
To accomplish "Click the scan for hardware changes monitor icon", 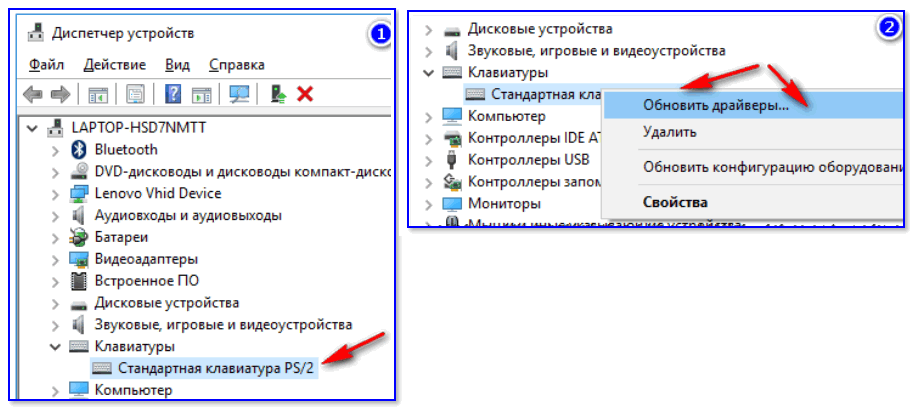I will [238, 94].
